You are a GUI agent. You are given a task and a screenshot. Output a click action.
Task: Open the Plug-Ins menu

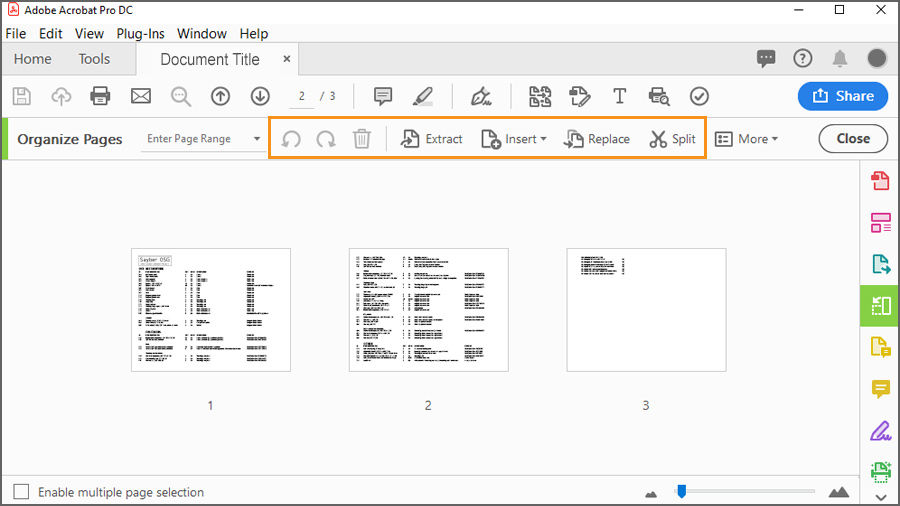tap(140, 34)
